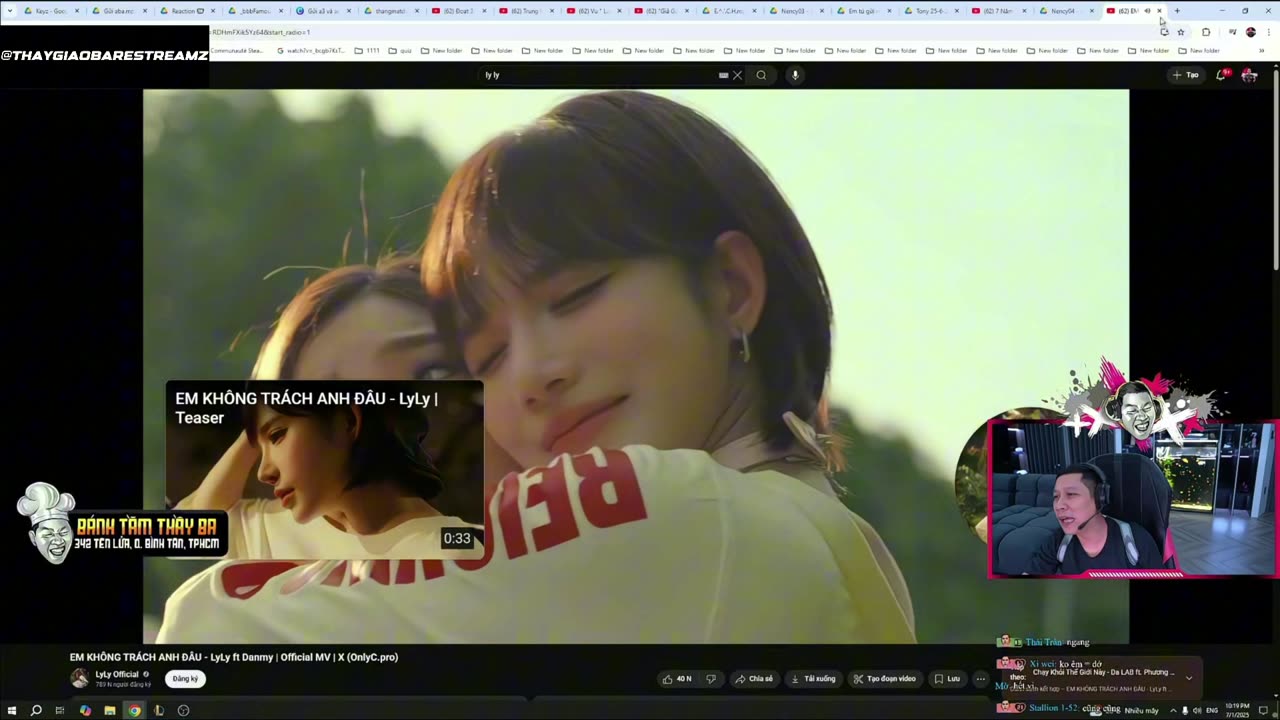
Task: Open a new browser tab with plus
Action: (x=1177, y=11)
